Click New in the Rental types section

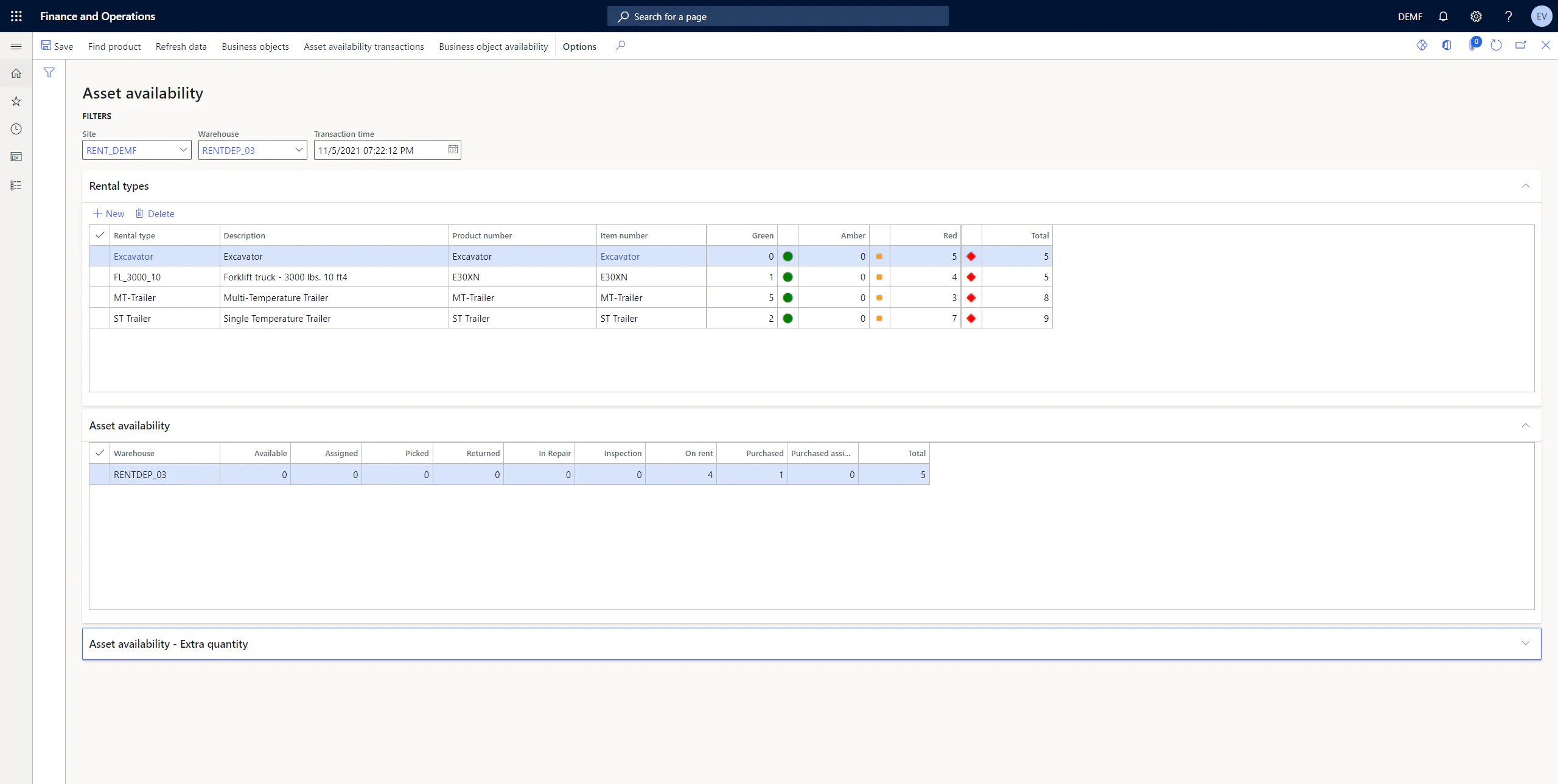pos(108,213)
